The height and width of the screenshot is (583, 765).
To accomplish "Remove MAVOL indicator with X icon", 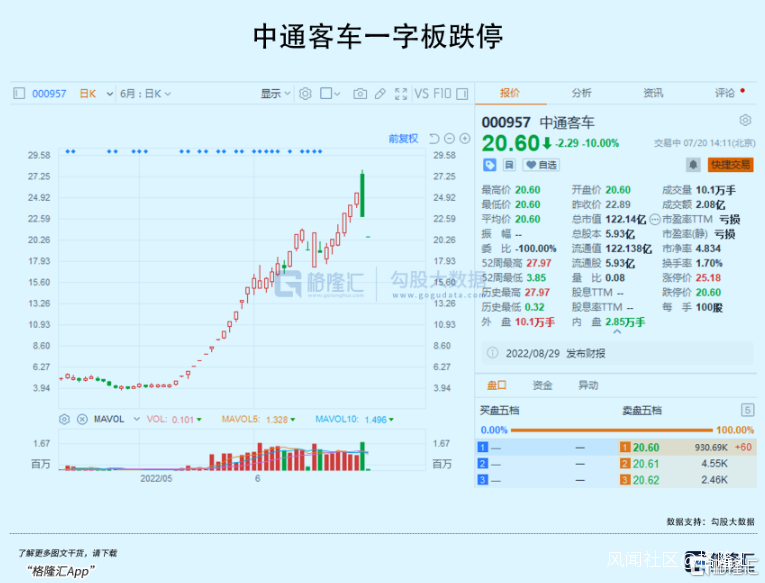I will (x=82, y=419).
